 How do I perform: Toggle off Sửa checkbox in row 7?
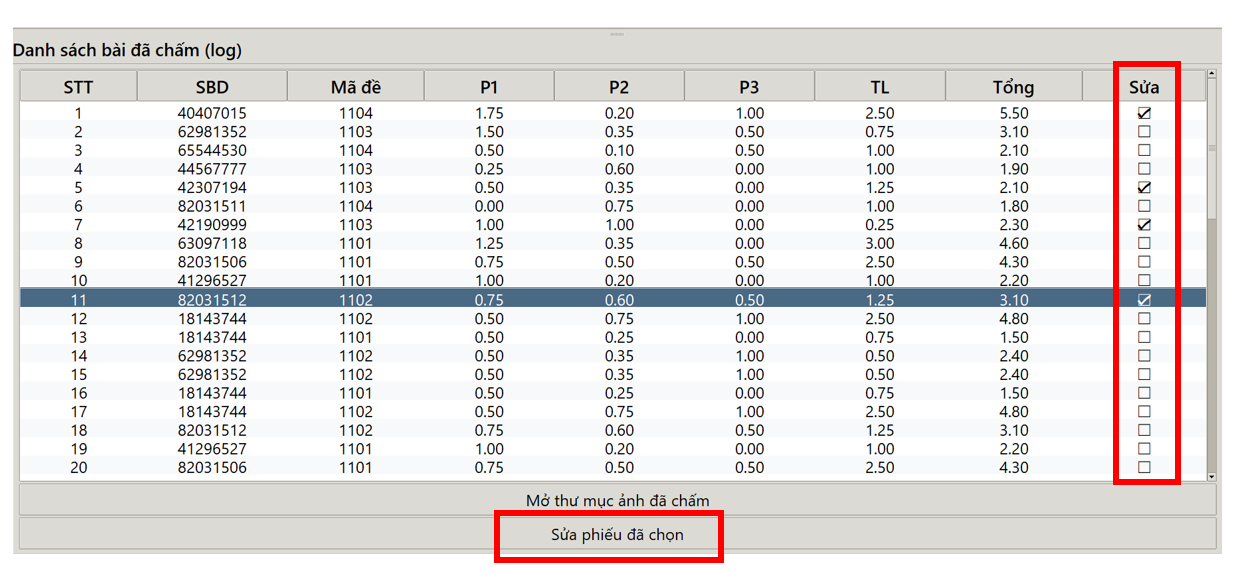pos(1144,225)
